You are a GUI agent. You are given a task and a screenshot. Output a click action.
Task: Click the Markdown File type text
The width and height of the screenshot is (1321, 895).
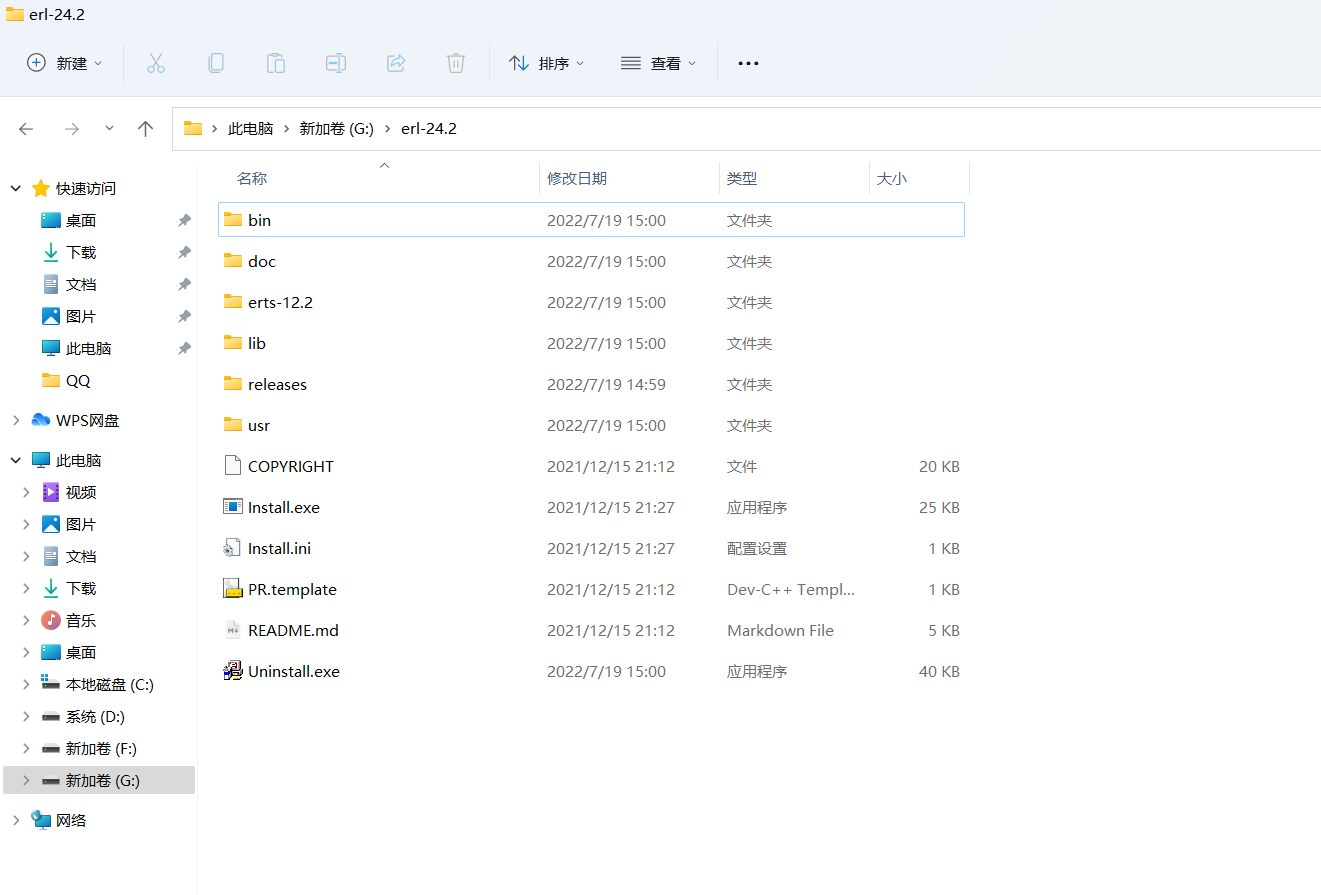[x=780, y=630]
